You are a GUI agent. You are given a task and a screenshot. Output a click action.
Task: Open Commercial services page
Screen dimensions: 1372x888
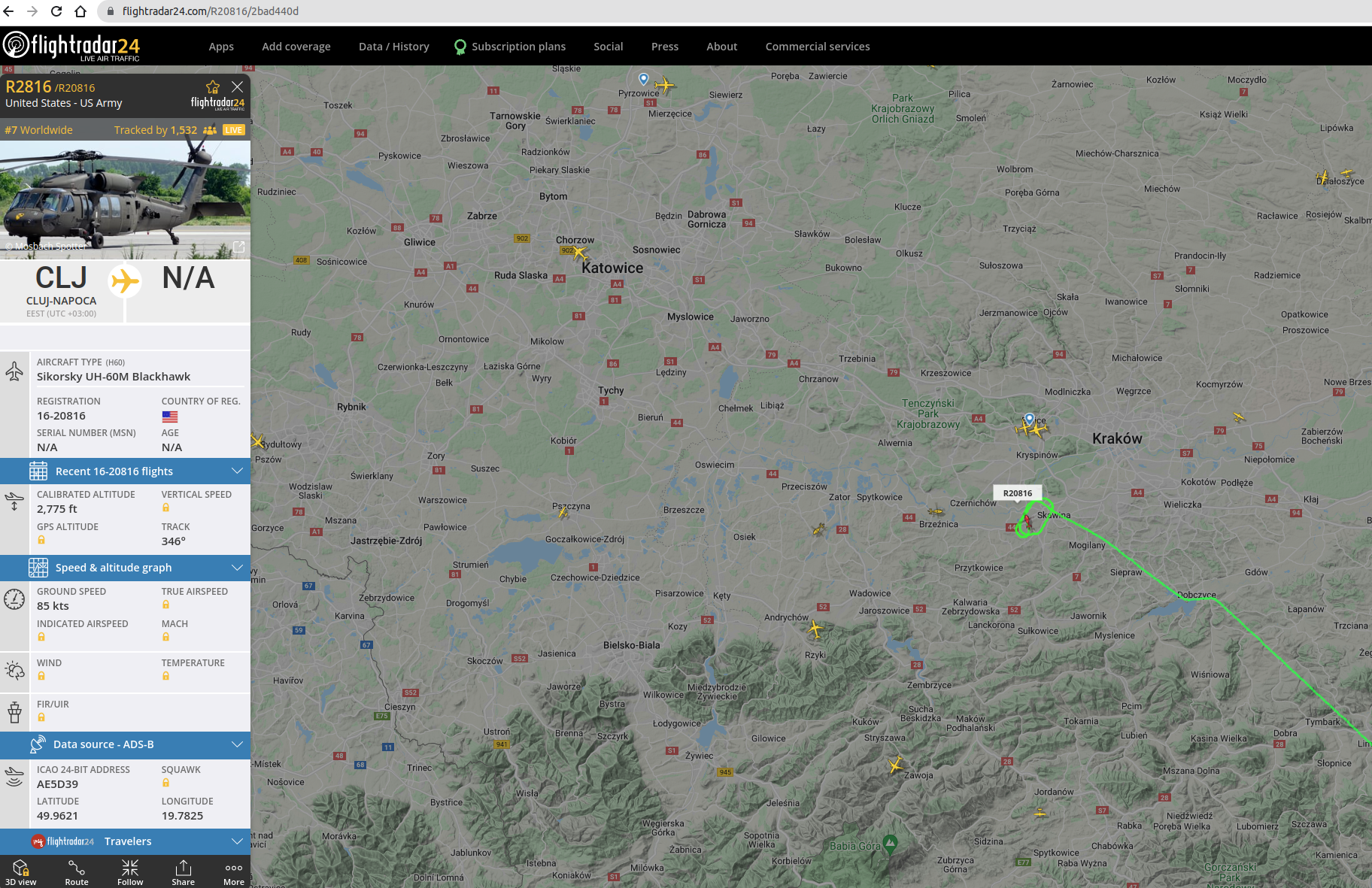(x=817, y=47)
